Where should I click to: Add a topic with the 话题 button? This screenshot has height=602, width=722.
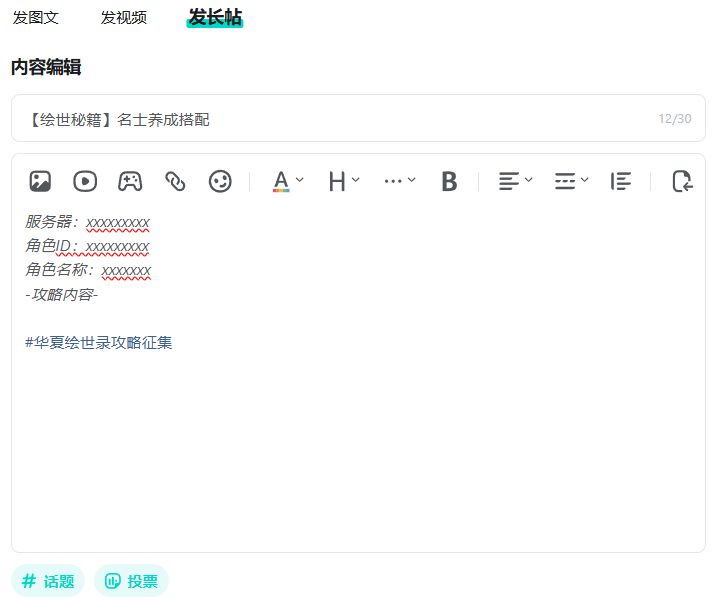tap(48, 580)
